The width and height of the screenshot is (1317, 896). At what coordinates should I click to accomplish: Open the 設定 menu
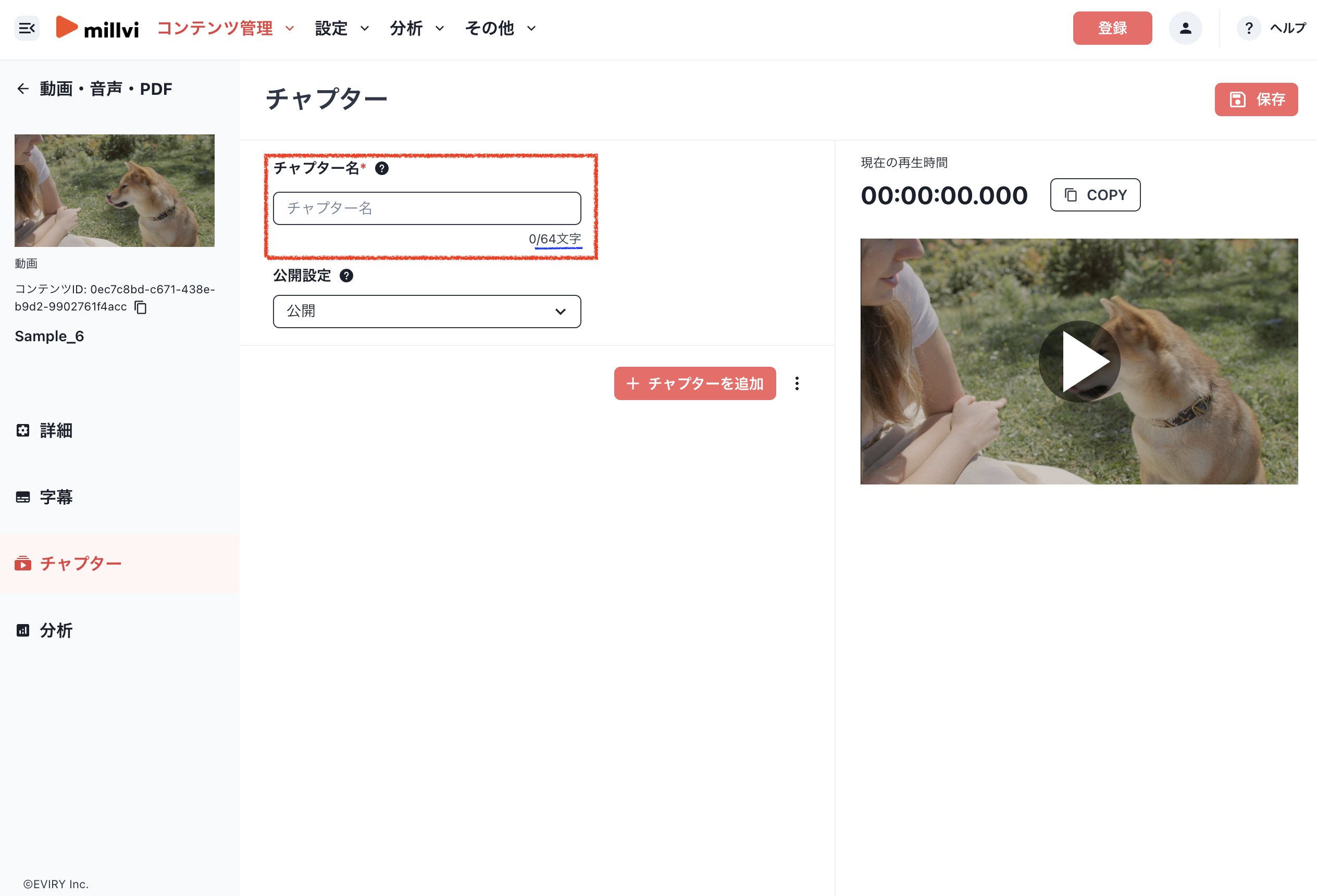point(342,28)
